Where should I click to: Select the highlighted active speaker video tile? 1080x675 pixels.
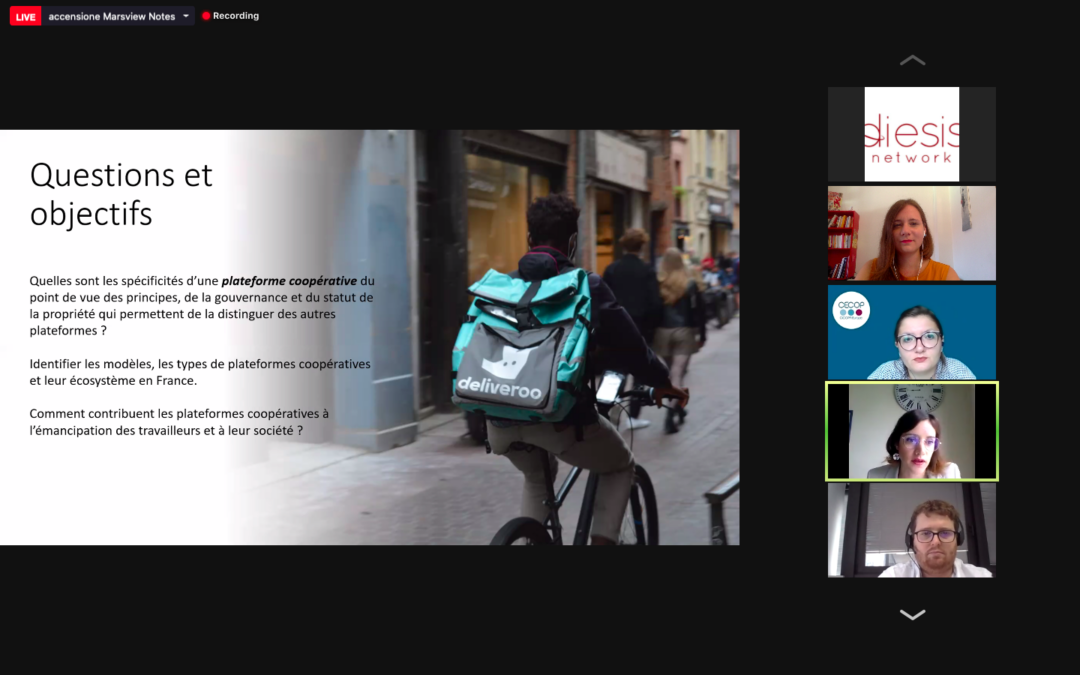[x=912, y=431]
